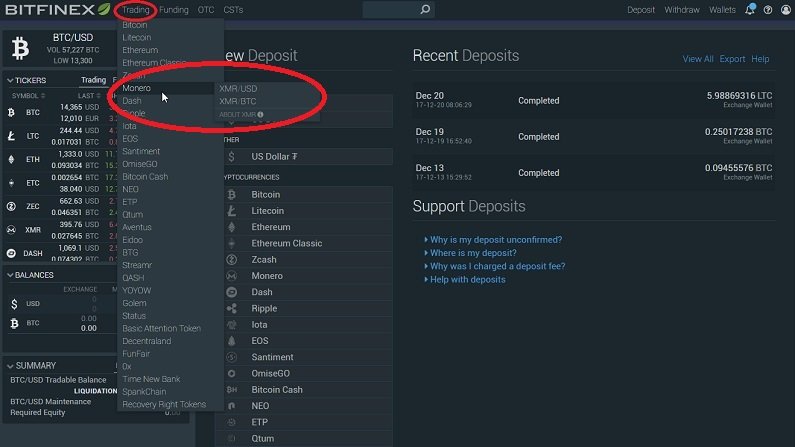Open the Dec 20 LTC deposit row

[x=593, y=100]
